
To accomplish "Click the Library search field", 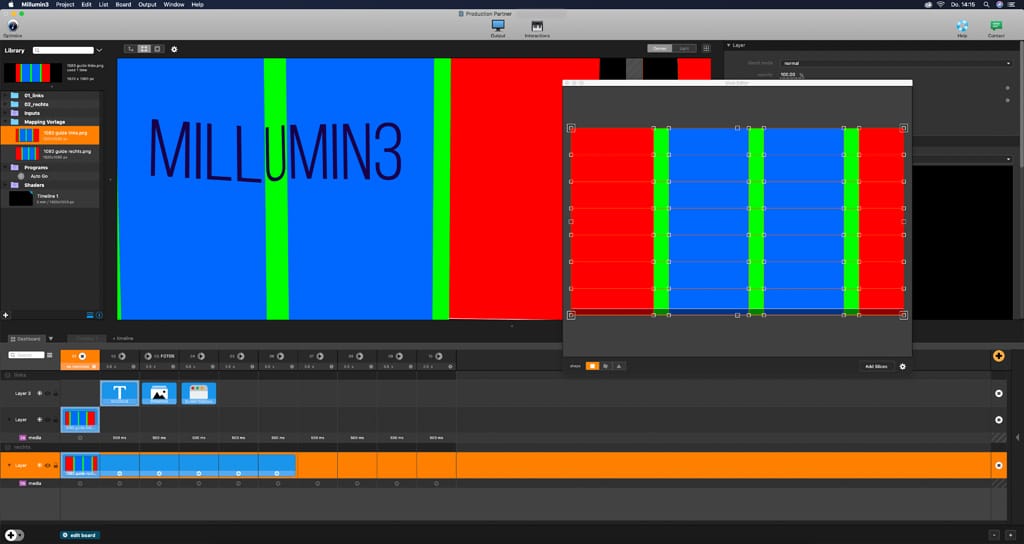I will (x=65, y=50).
